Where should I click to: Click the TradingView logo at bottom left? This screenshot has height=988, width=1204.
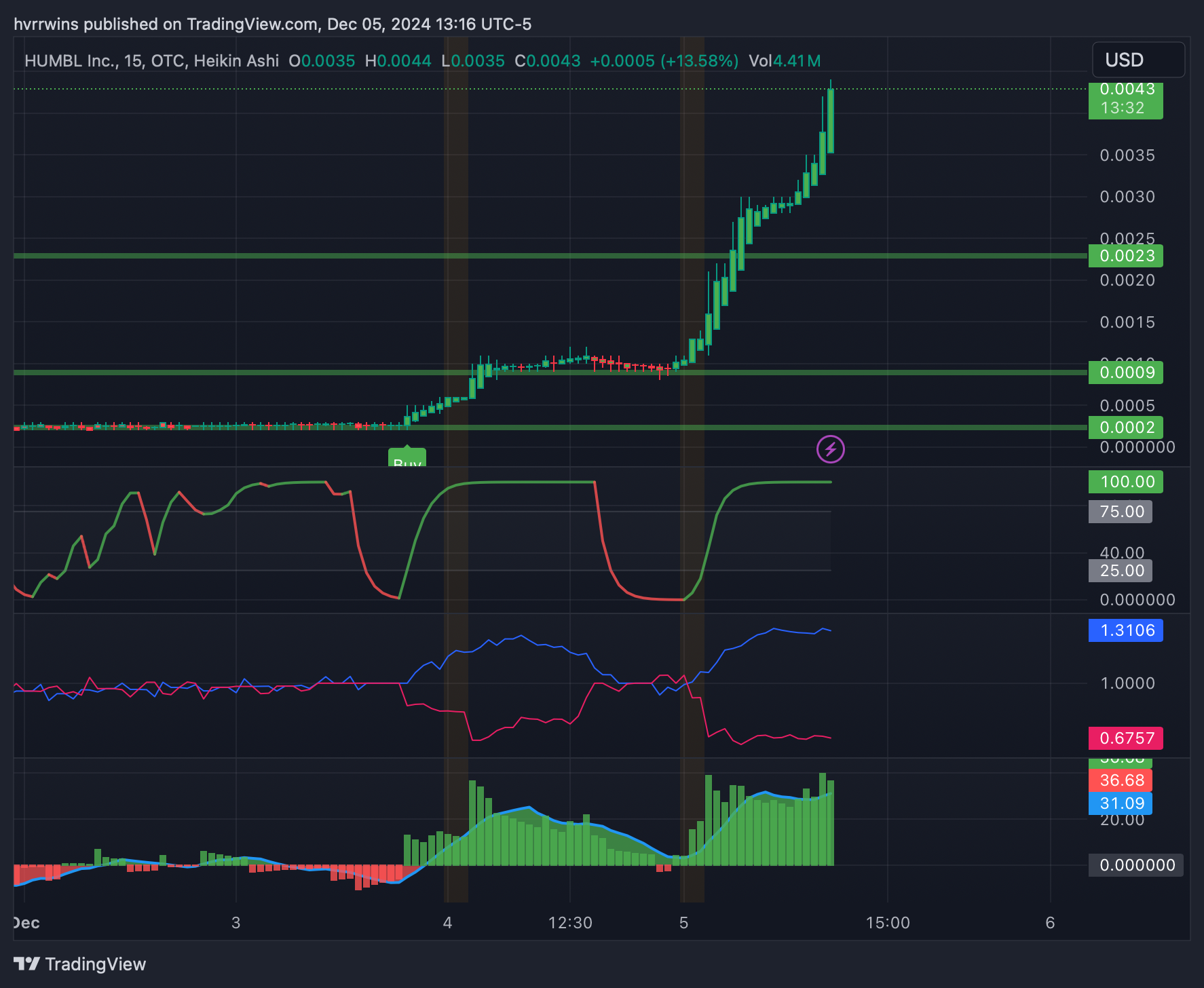coord(80,964)
